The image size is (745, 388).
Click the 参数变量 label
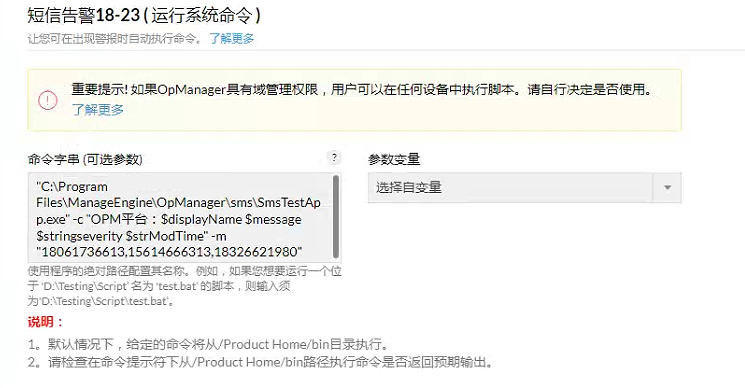(394, 159)
